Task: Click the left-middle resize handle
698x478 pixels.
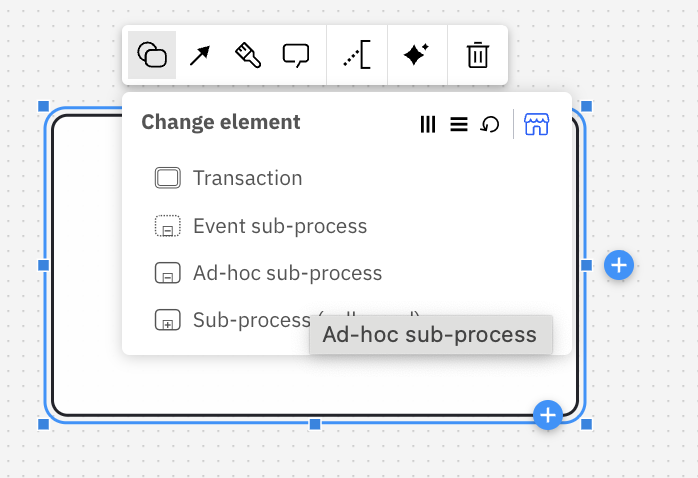Action: click(x=43, y=265)
